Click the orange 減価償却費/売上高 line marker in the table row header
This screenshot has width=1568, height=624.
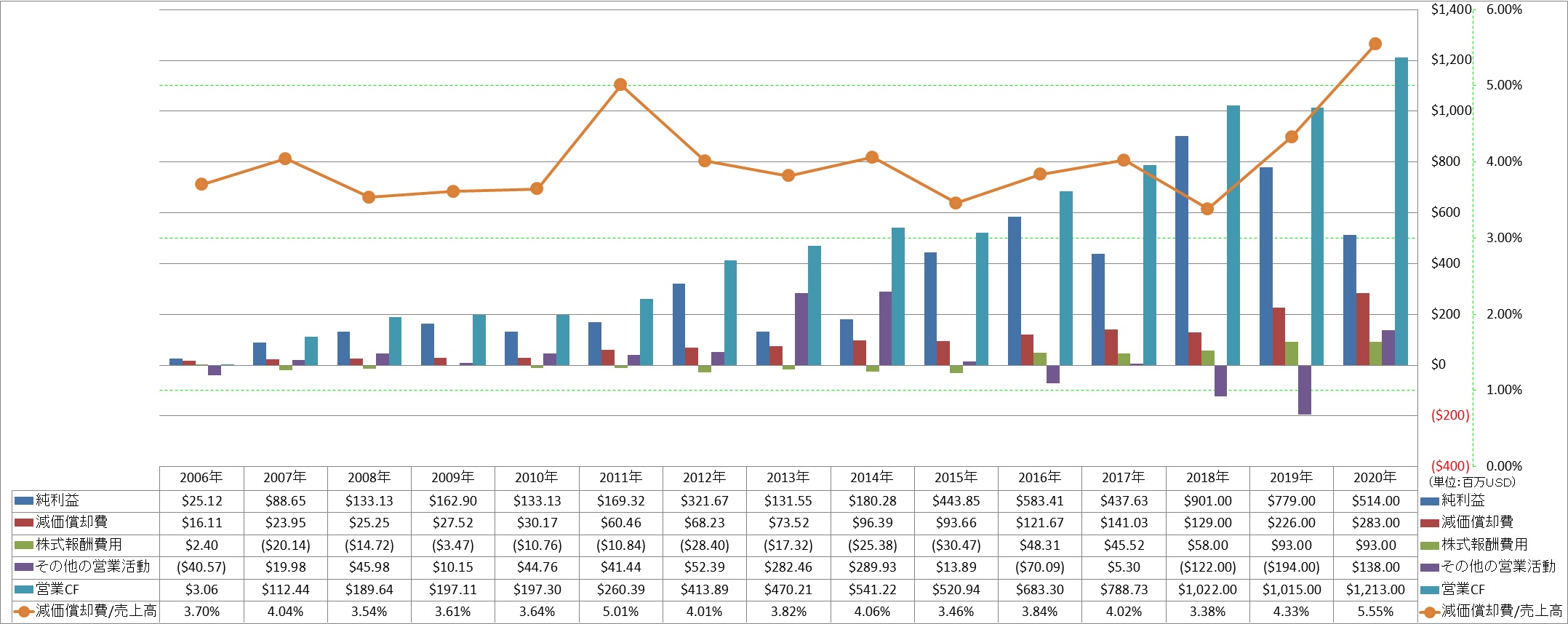pyautogui.click(x=24, y=612)
